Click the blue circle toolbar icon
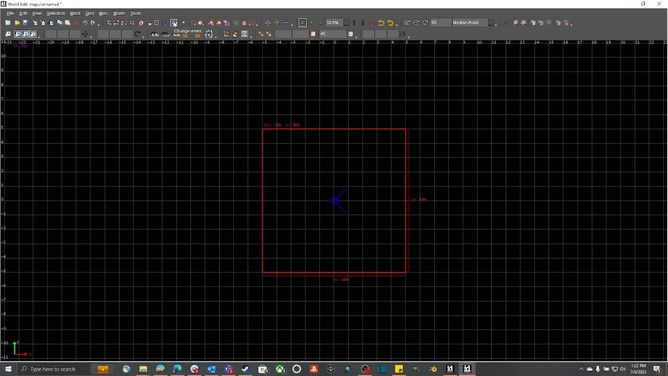The width and height of the screenshot is (668, 376). [x=165, y=23]
